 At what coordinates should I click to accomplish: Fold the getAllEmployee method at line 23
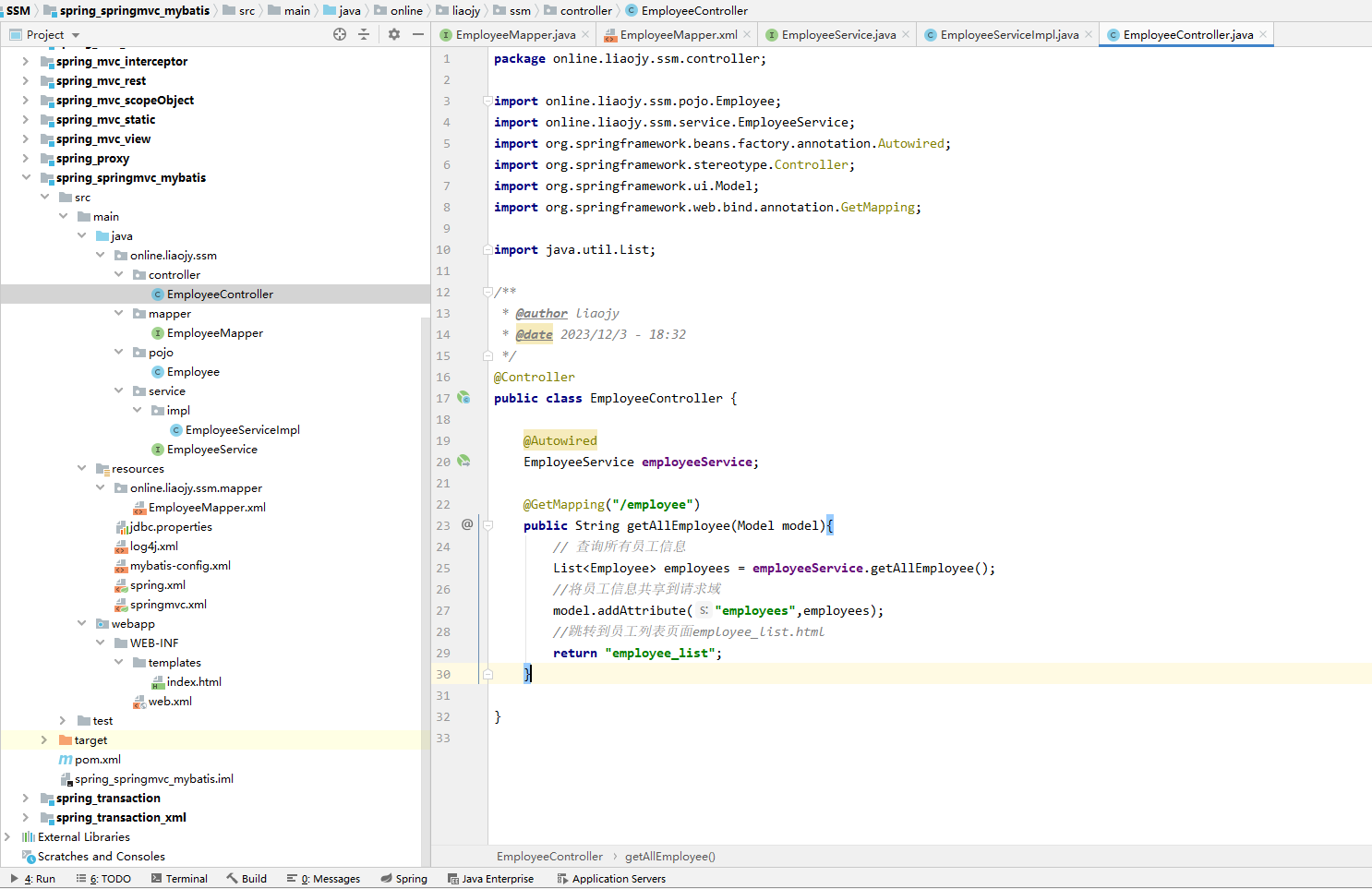click(487, 525)
